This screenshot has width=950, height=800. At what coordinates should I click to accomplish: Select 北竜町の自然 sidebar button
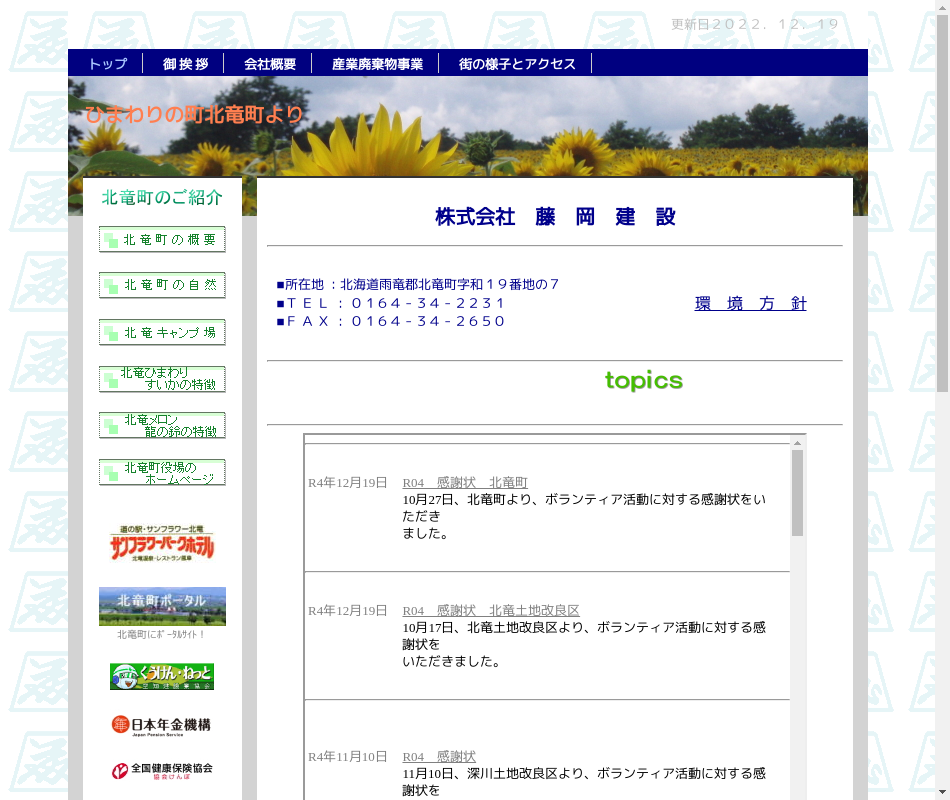click(x=162, y=285)
